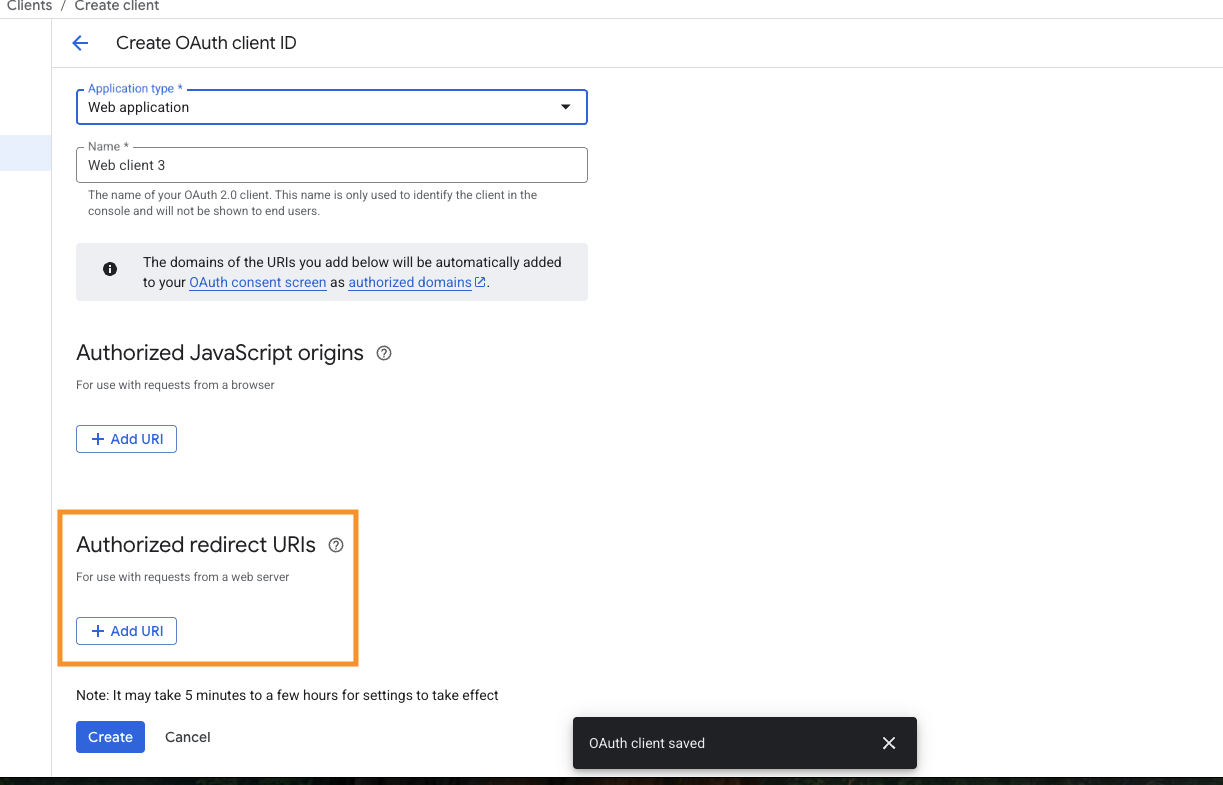Click the Create OAuth client ID heading
Image resolution: width=1223 pixels, height=785 pixels.
pyautogui.click(x=206, y=43)
